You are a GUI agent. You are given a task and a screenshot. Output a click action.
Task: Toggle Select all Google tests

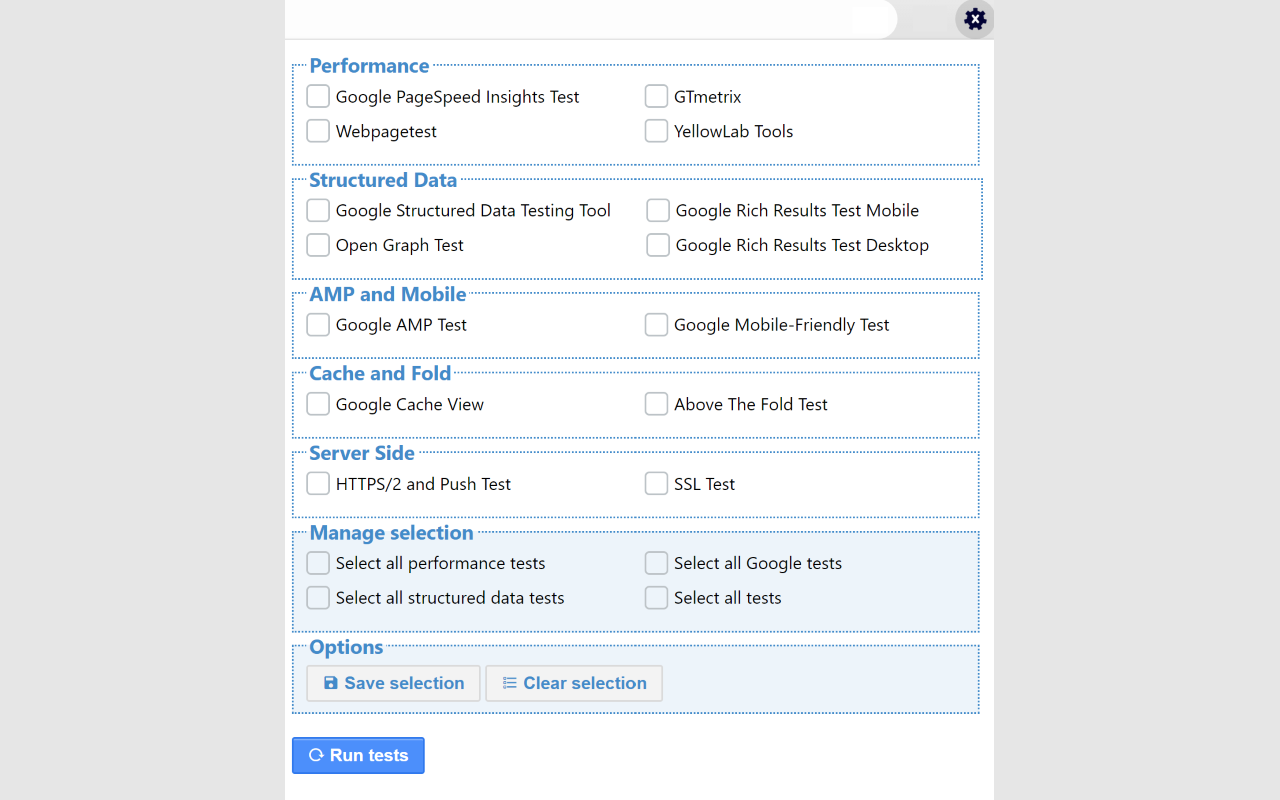[656, 563]
